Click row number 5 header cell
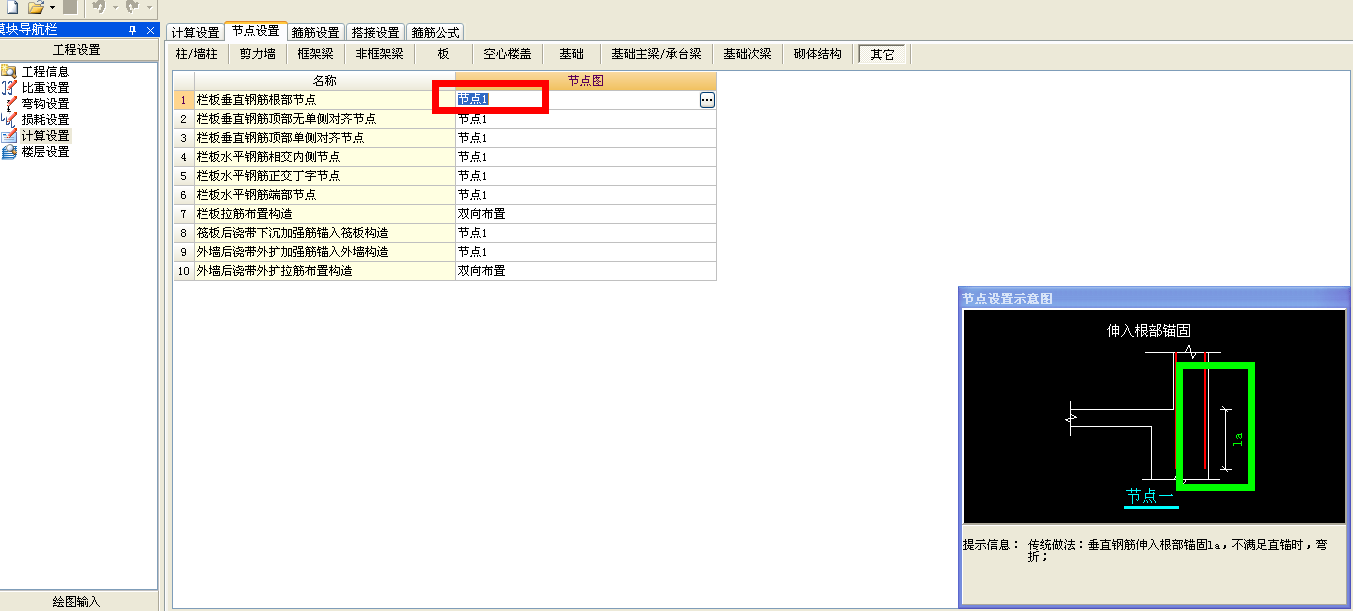1353x611 pixels. (184, 176)
